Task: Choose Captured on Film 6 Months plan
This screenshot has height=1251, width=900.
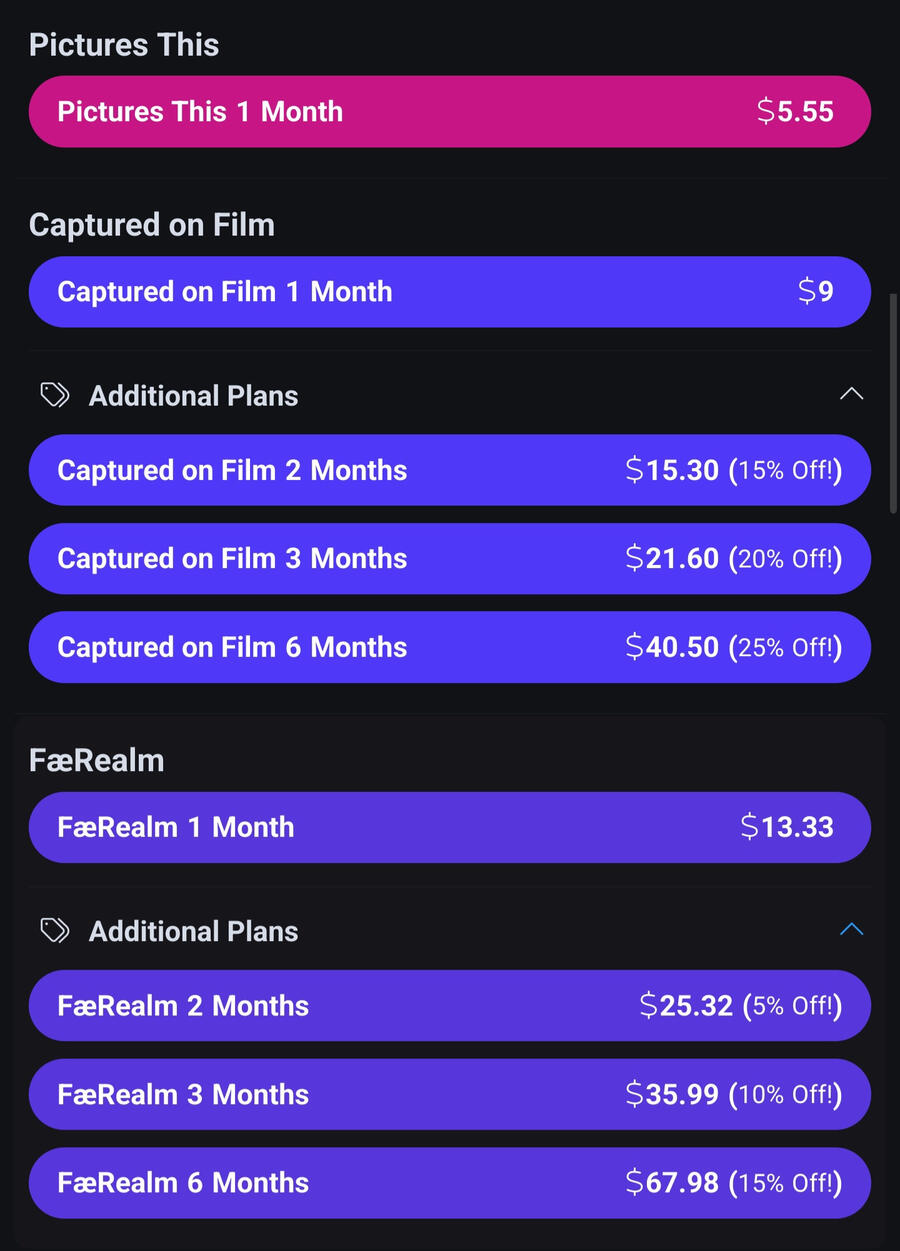Action: (449, 647)
